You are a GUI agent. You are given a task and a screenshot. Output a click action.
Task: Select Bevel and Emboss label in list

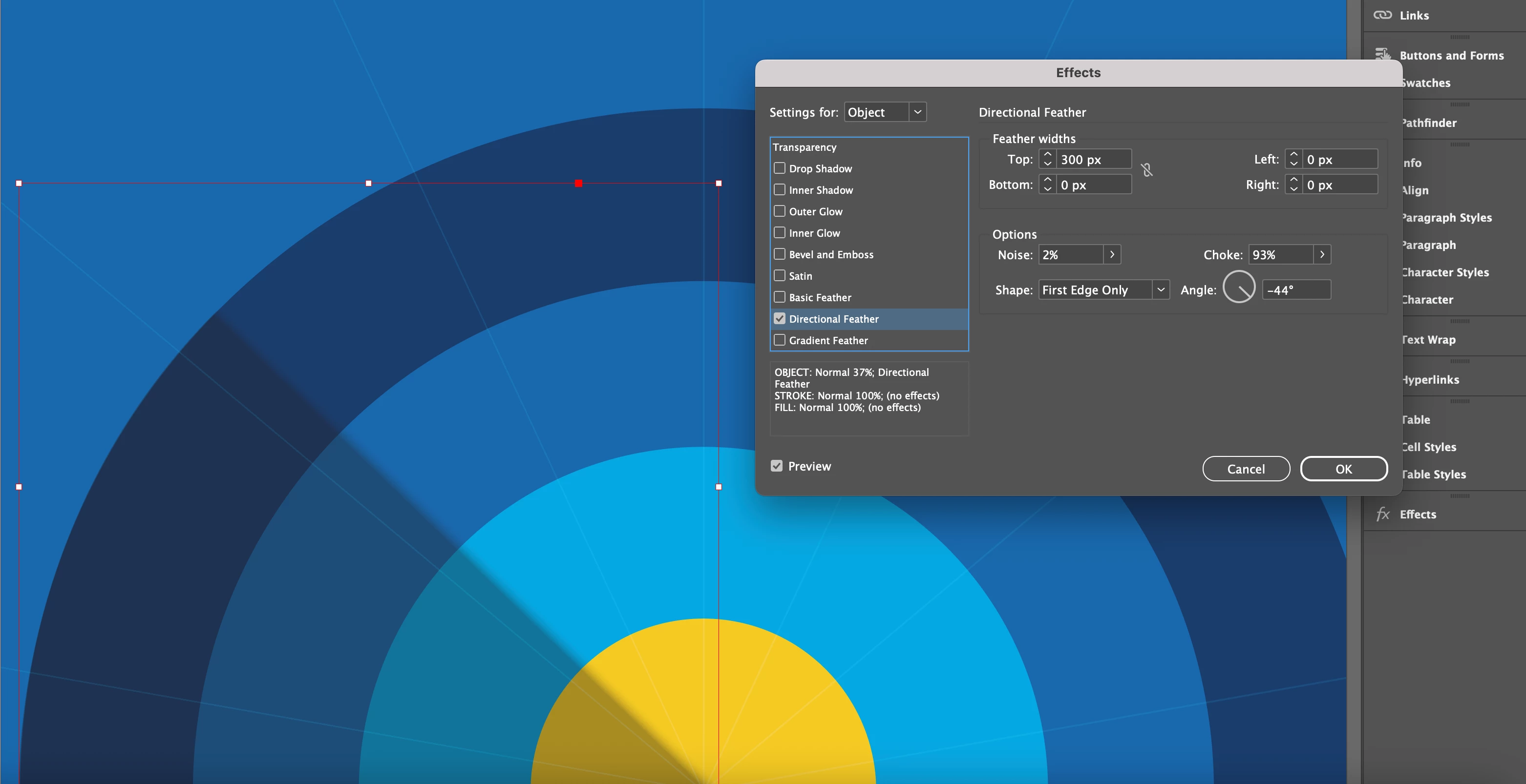coord(831,255)
